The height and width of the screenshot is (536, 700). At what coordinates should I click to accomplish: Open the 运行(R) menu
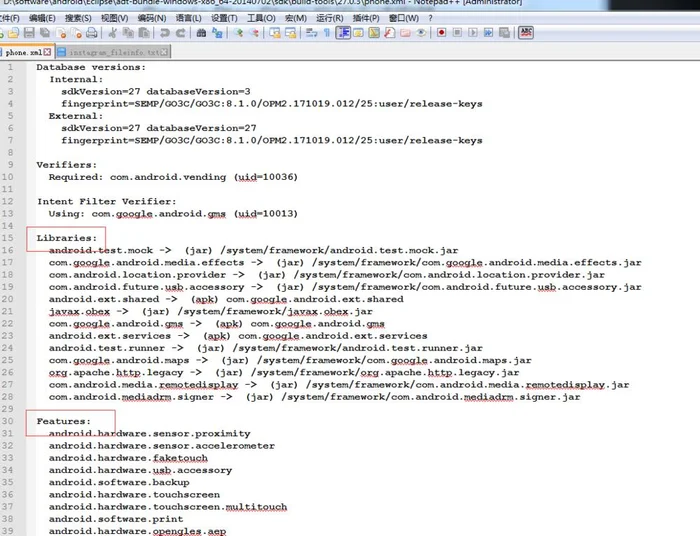[x=329, y=18]
